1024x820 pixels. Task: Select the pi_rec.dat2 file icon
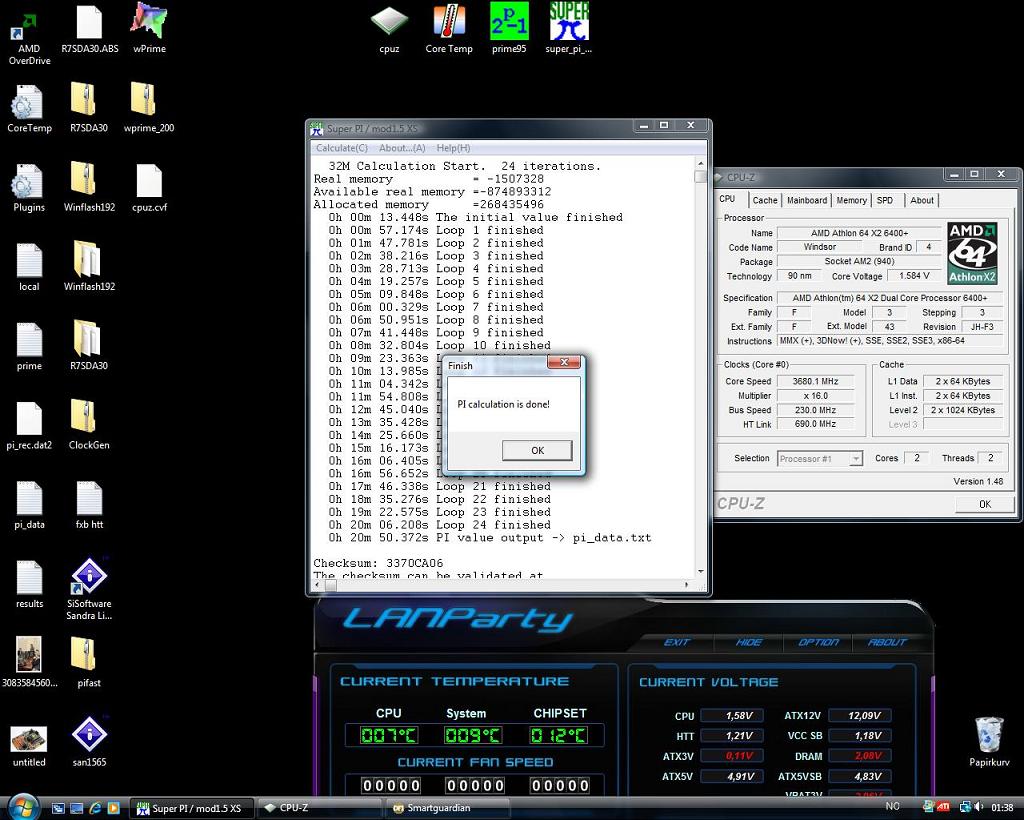[x=29, y=426]
